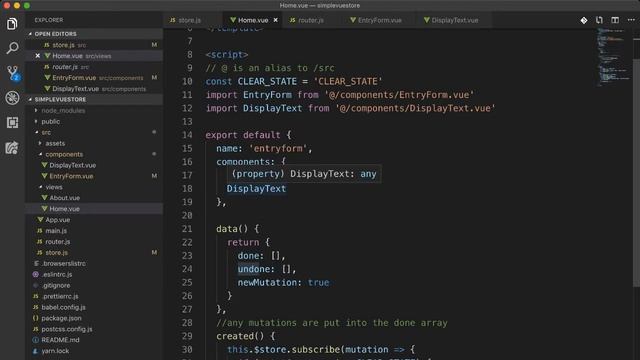Viewport: 640px width, 360px height.
Task: Open the Explorer view in activity bar
Action: [x=12, y=24]
